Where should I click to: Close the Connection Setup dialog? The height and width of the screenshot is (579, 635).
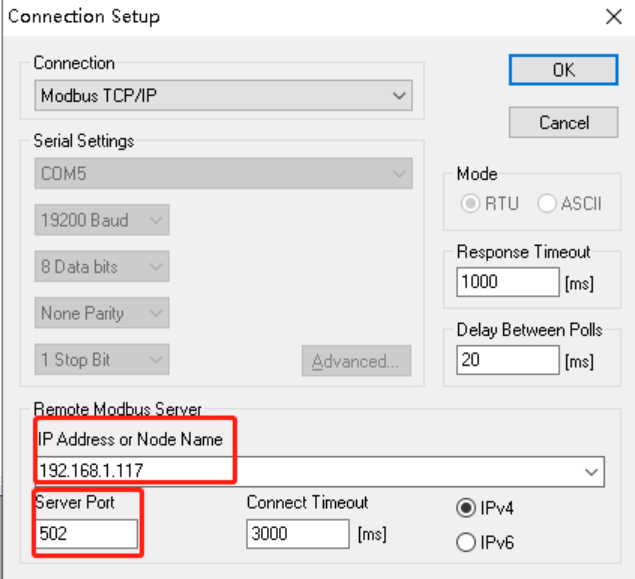point(614,17)
